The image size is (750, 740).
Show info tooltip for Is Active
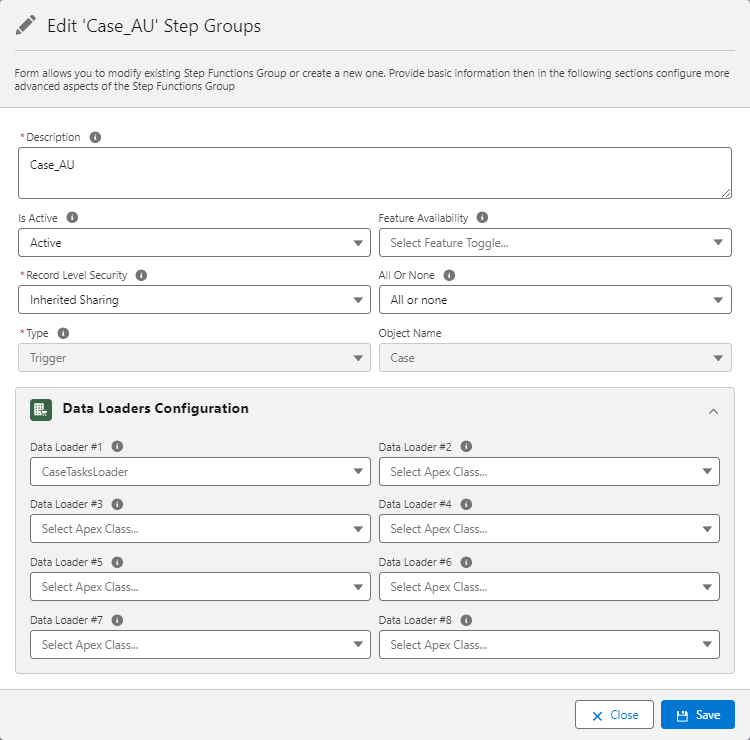point(72,218)
